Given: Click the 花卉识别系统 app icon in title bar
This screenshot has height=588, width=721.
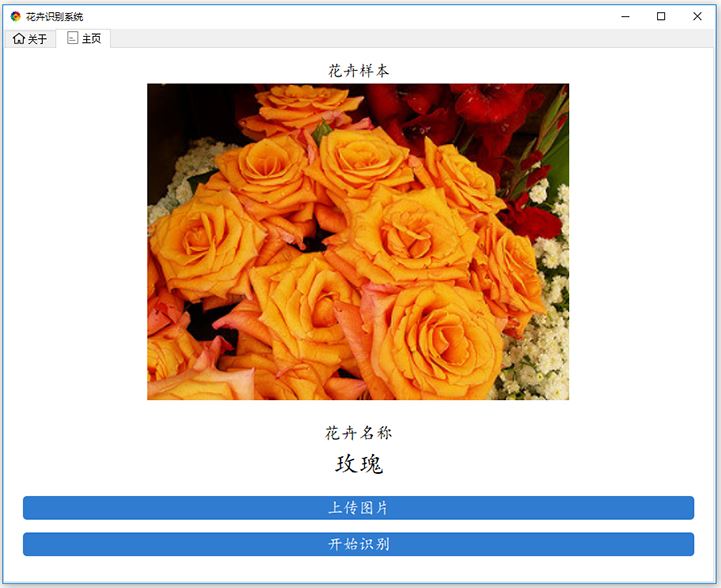Looking at the screenshot, I should coord(16,17).
